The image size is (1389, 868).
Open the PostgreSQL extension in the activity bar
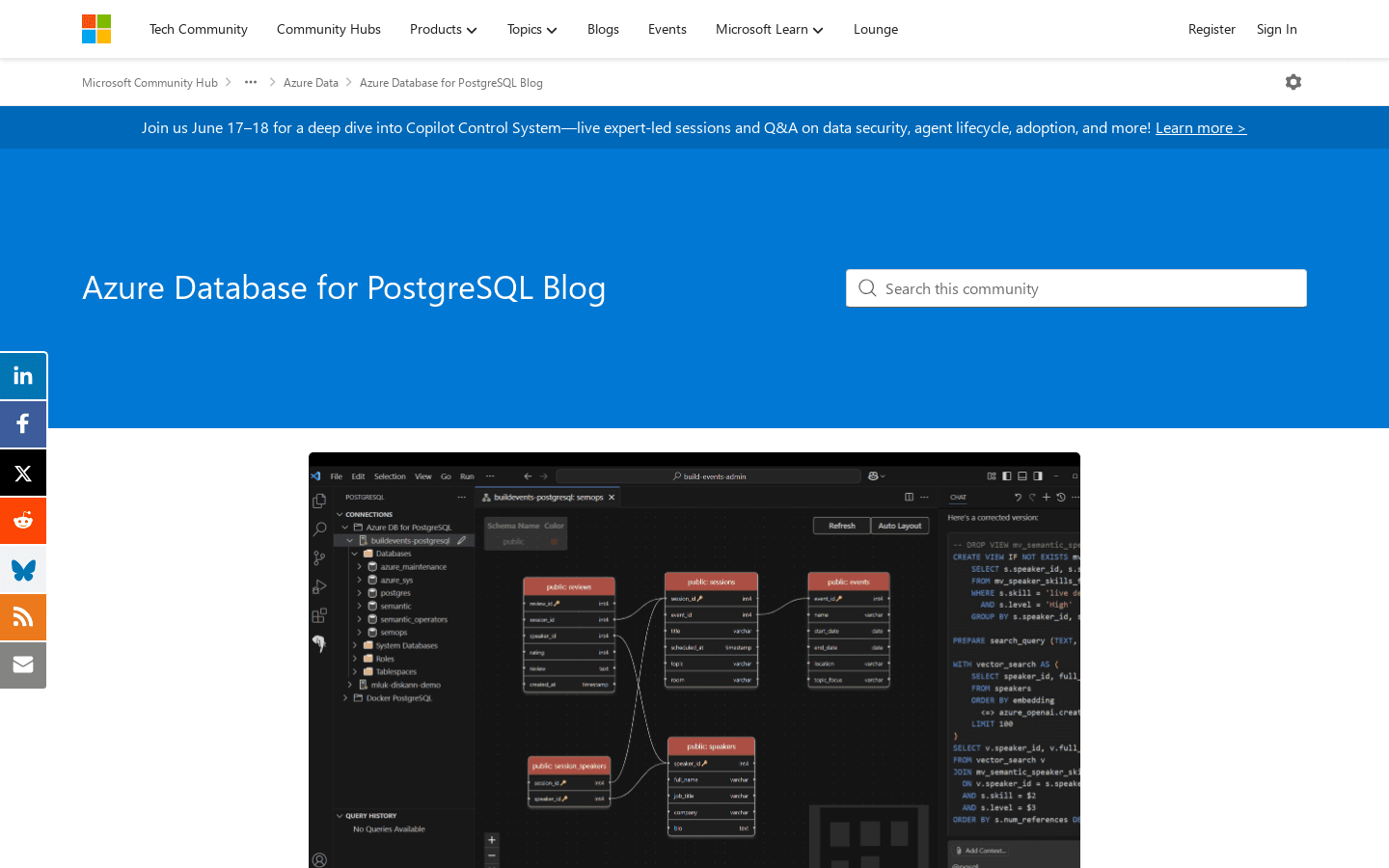tap(319, 644)
